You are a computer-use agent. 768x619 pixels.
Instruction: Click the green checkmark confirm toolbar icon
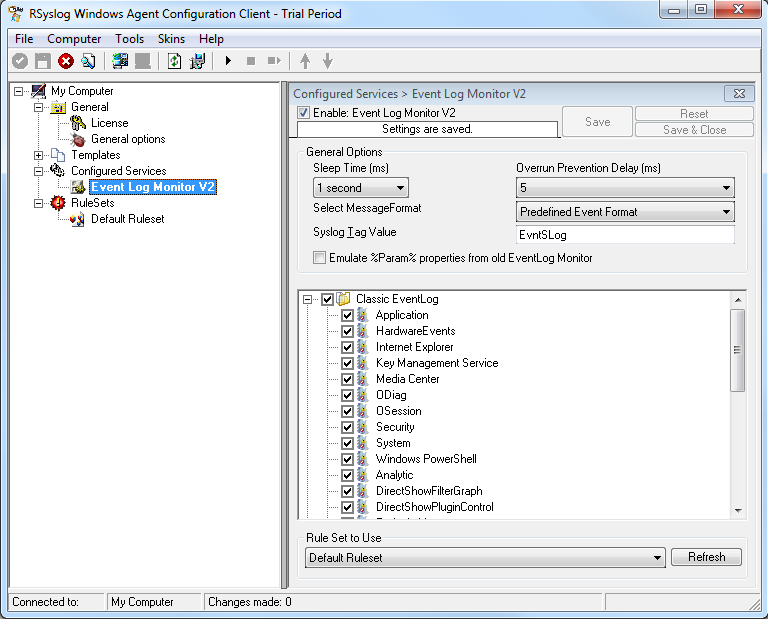click(x=20, y=61)
